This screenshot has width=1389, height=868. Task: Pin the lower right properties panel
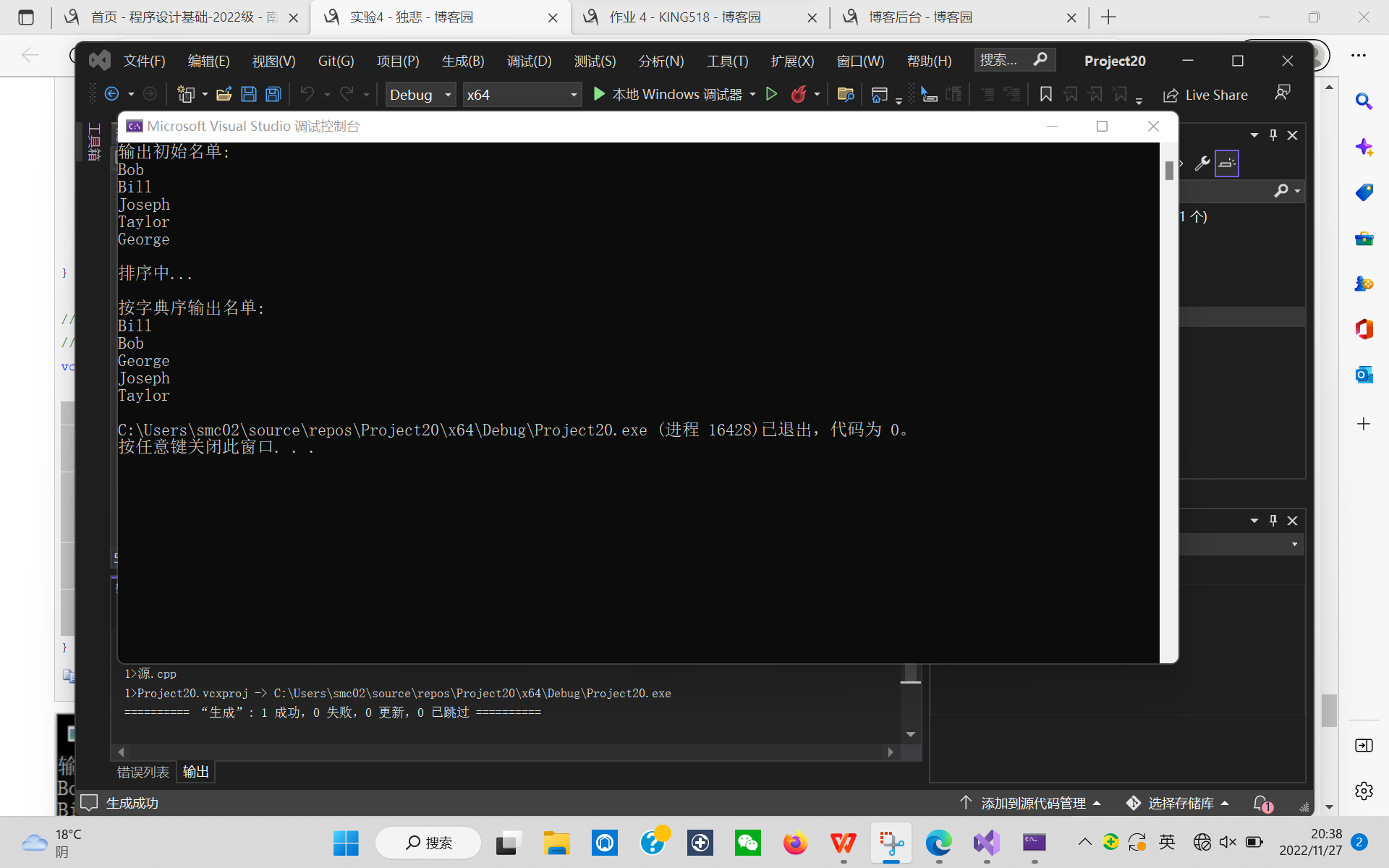click(1273, 521)
